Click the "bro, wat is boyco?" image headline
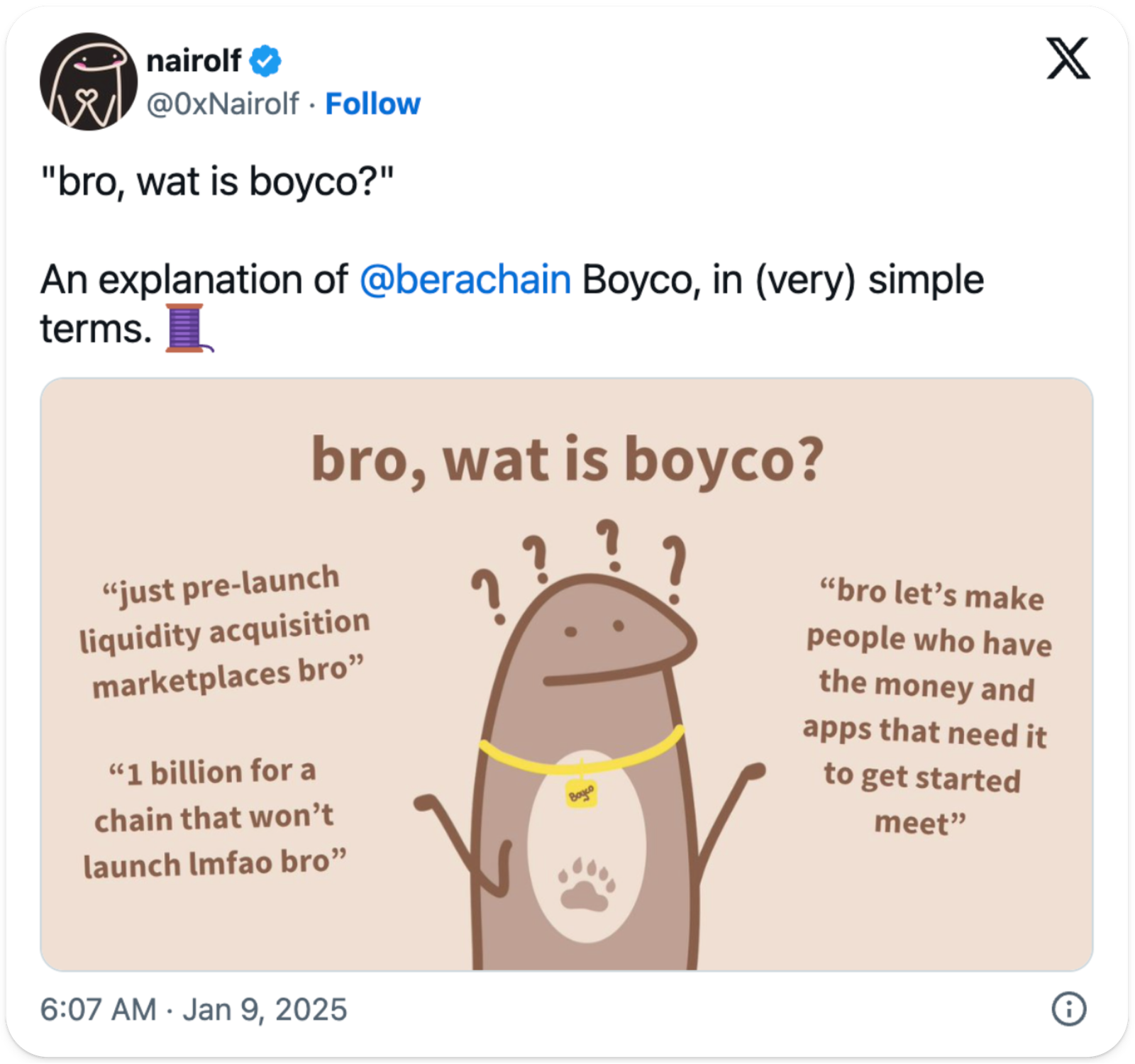This screenshot has height=1064, width=1135. pos(567,460)
